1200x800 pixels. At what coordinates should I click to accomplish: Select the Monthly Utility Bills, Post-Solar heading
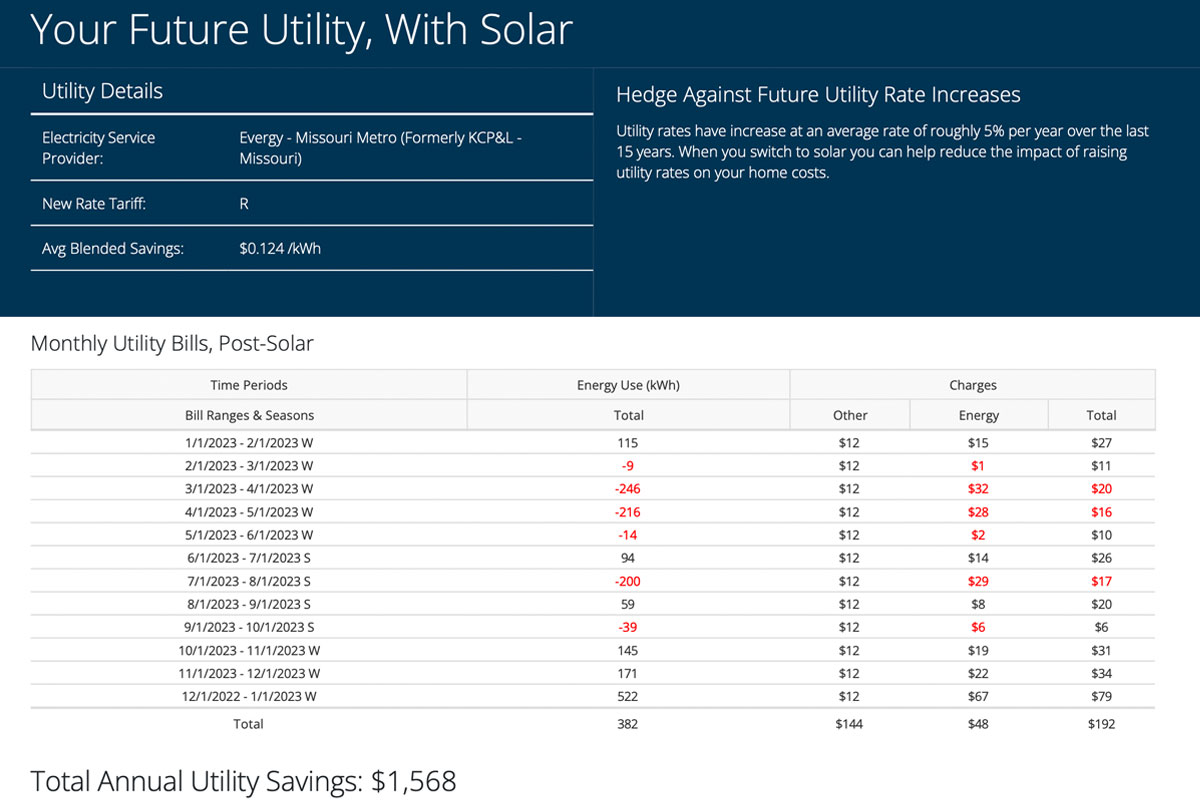tap(172, 343)
